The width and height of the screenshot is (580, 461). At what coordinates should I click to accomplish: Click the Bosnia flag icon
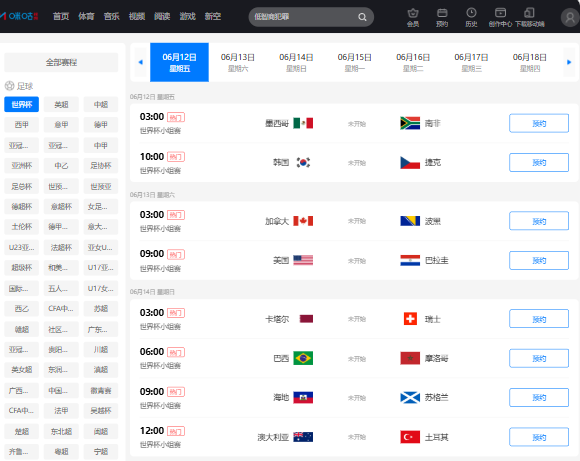click(x=410, y=221)
